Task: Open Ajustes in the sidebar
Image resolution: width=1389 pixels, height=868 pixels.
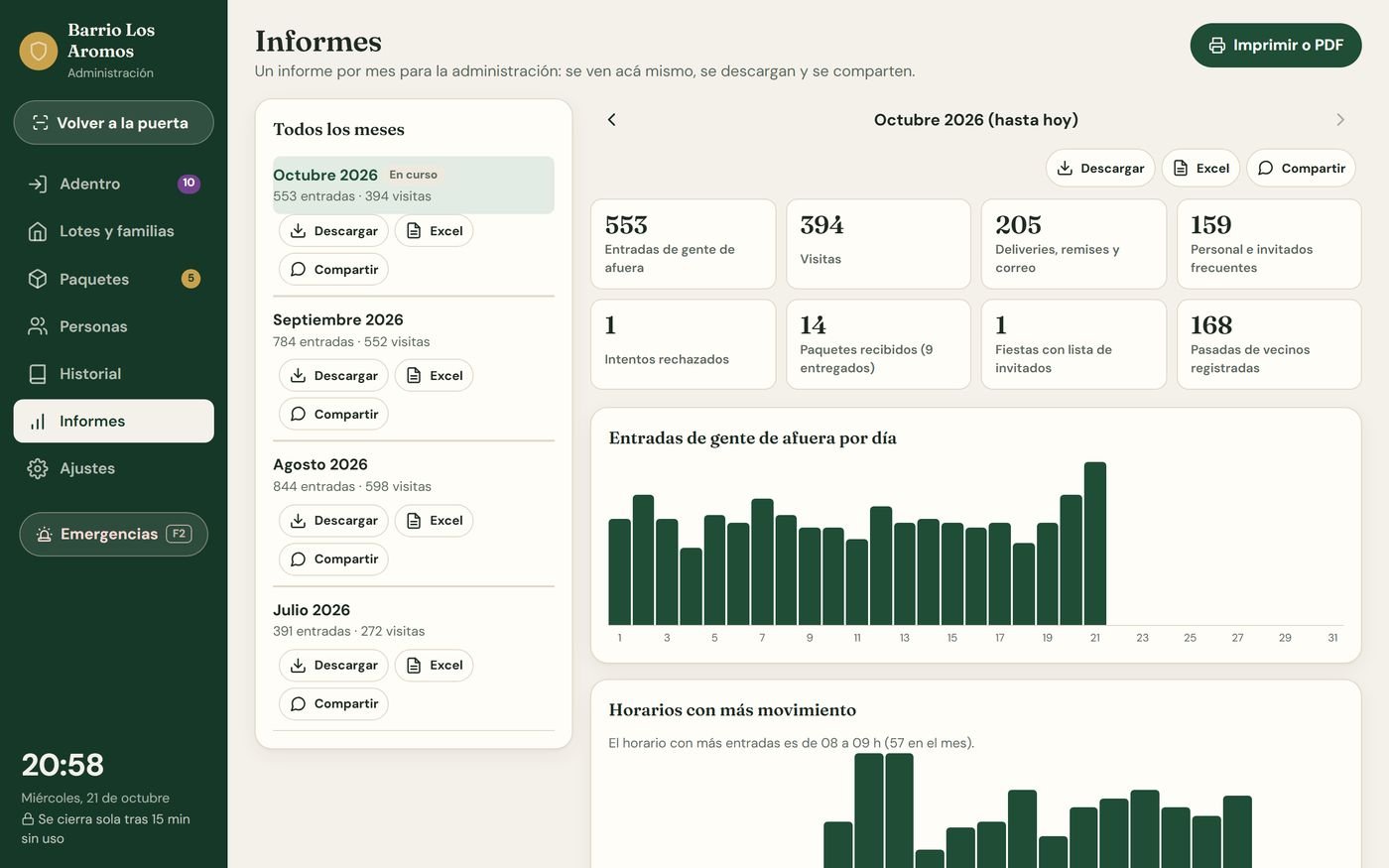Action: [113, 468]
